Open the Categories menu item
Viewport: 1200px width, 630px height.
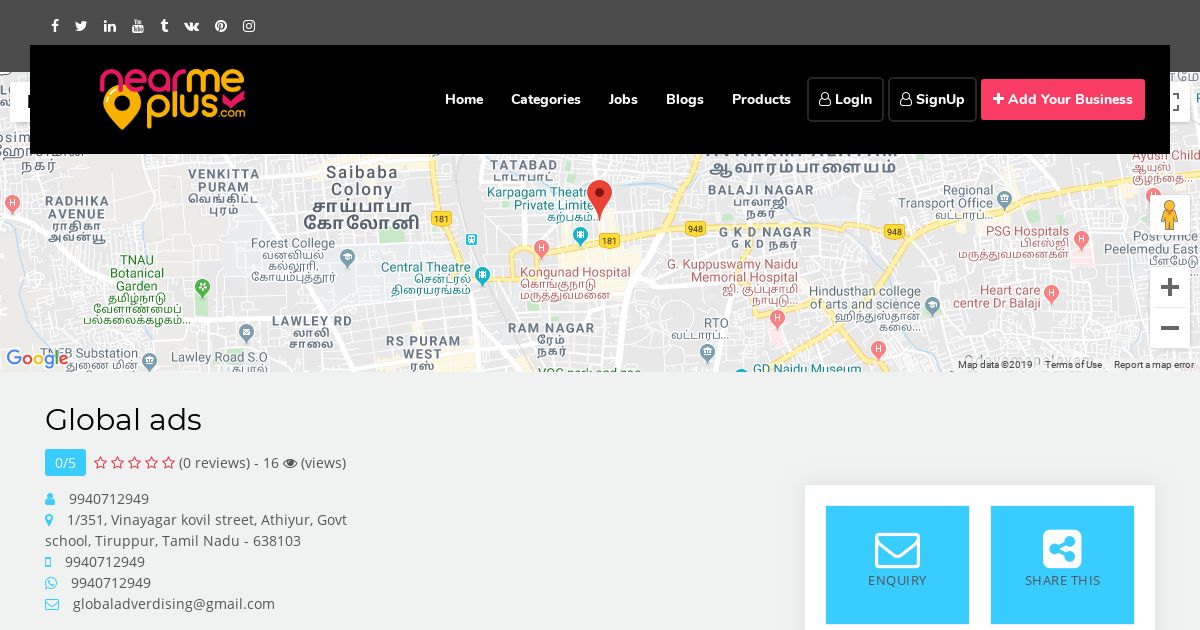tap(546, 99)
